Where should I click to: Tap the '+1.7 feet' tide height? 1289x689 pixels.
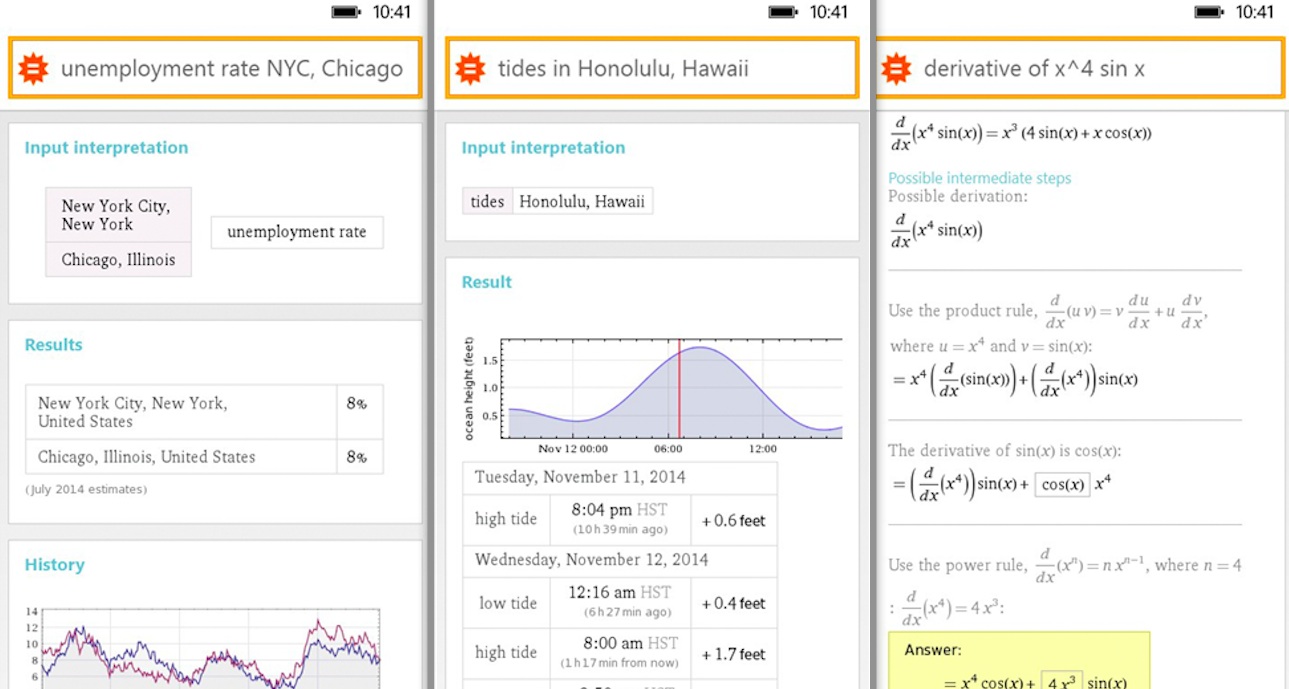click(x=734, y=655)
